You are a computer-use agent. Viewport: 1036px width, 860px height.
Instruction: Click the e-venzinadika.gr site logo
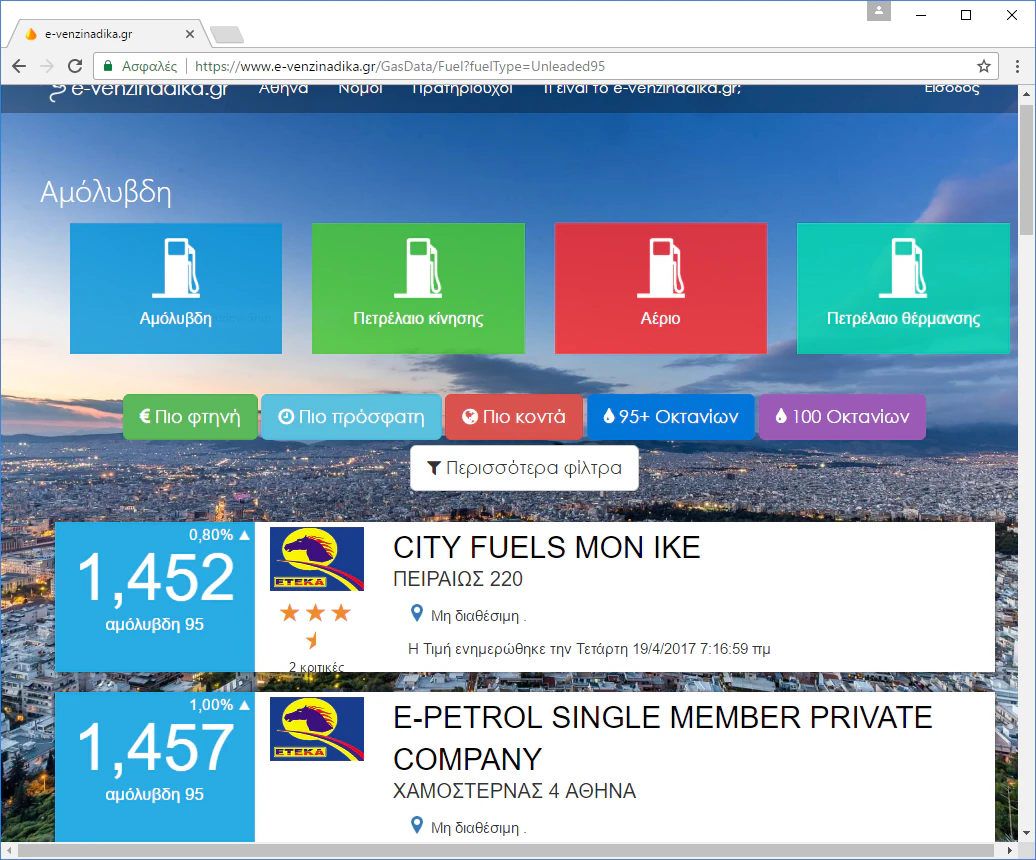139,90
